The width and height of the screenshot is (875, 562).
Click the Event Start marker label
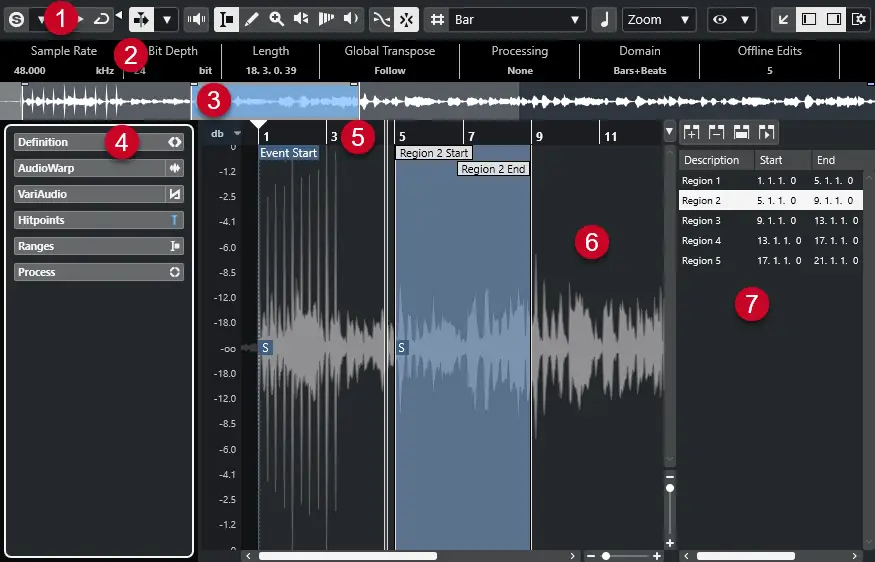pyautogui.click(x=289, y=153)
